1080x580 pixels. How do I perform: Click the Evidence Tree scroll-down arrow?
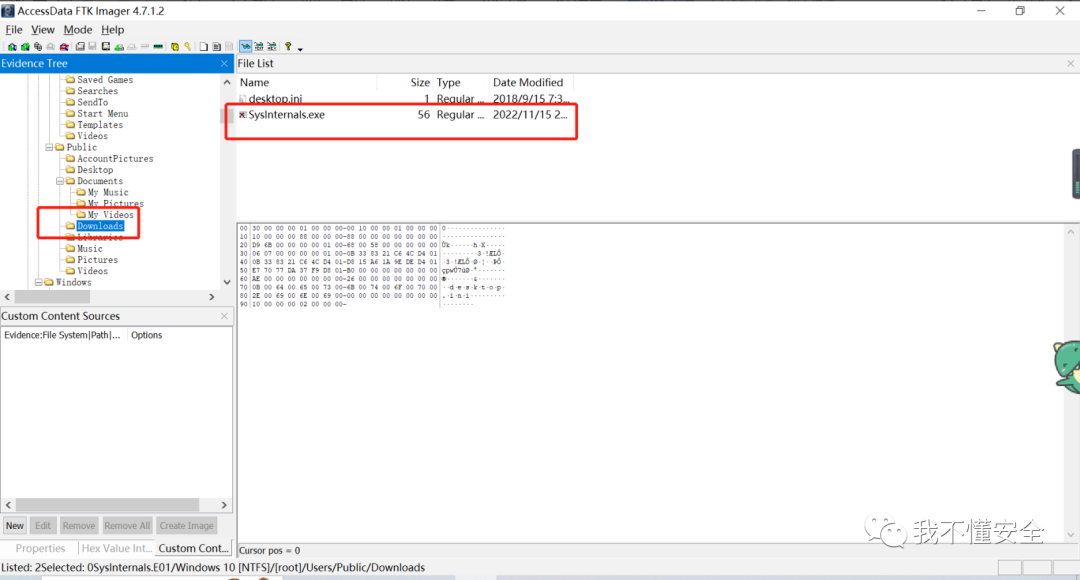click(227, 282)
